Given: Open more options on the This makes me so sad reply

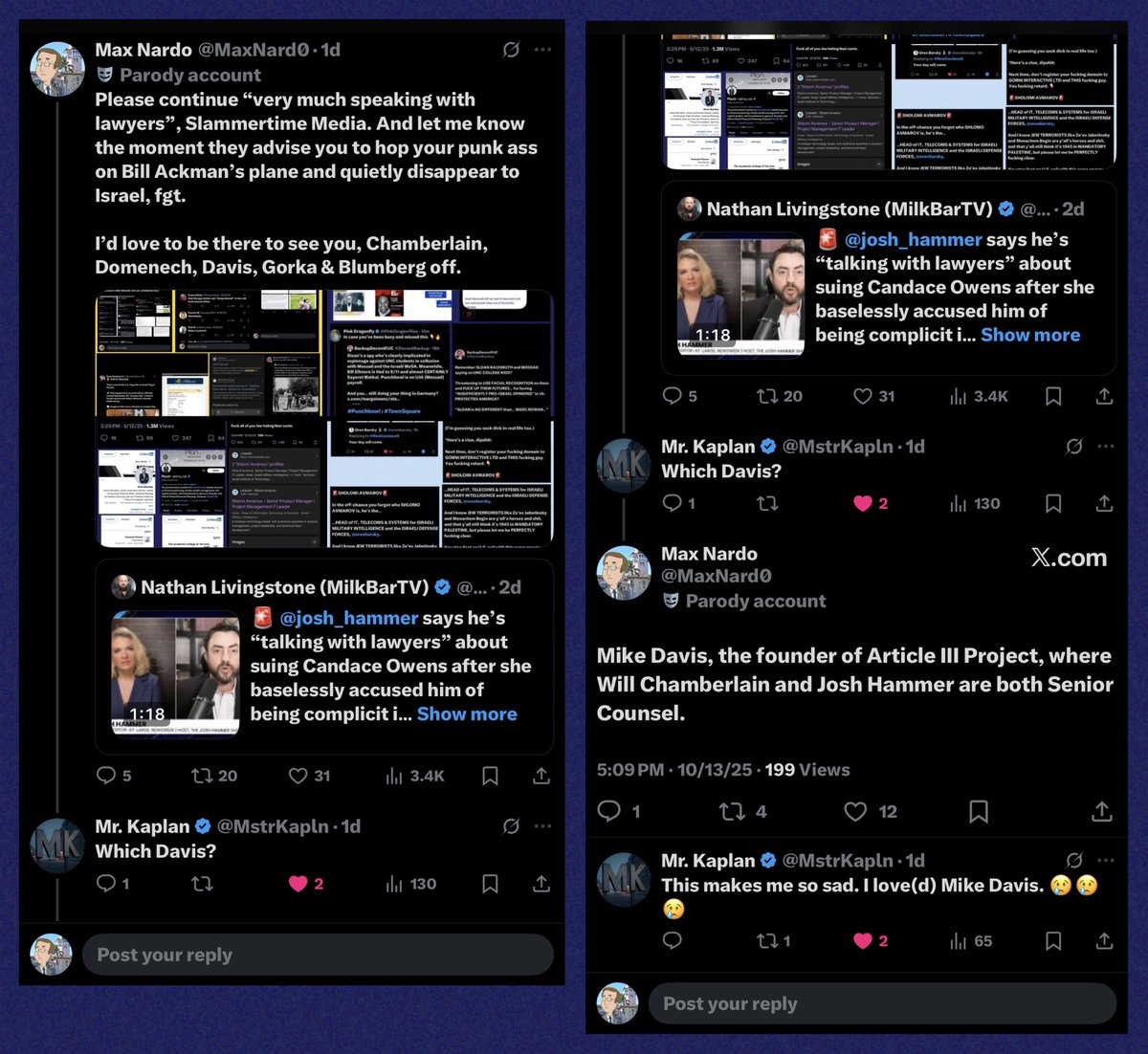Looking at the screenshot, I should click(1106, 860).
